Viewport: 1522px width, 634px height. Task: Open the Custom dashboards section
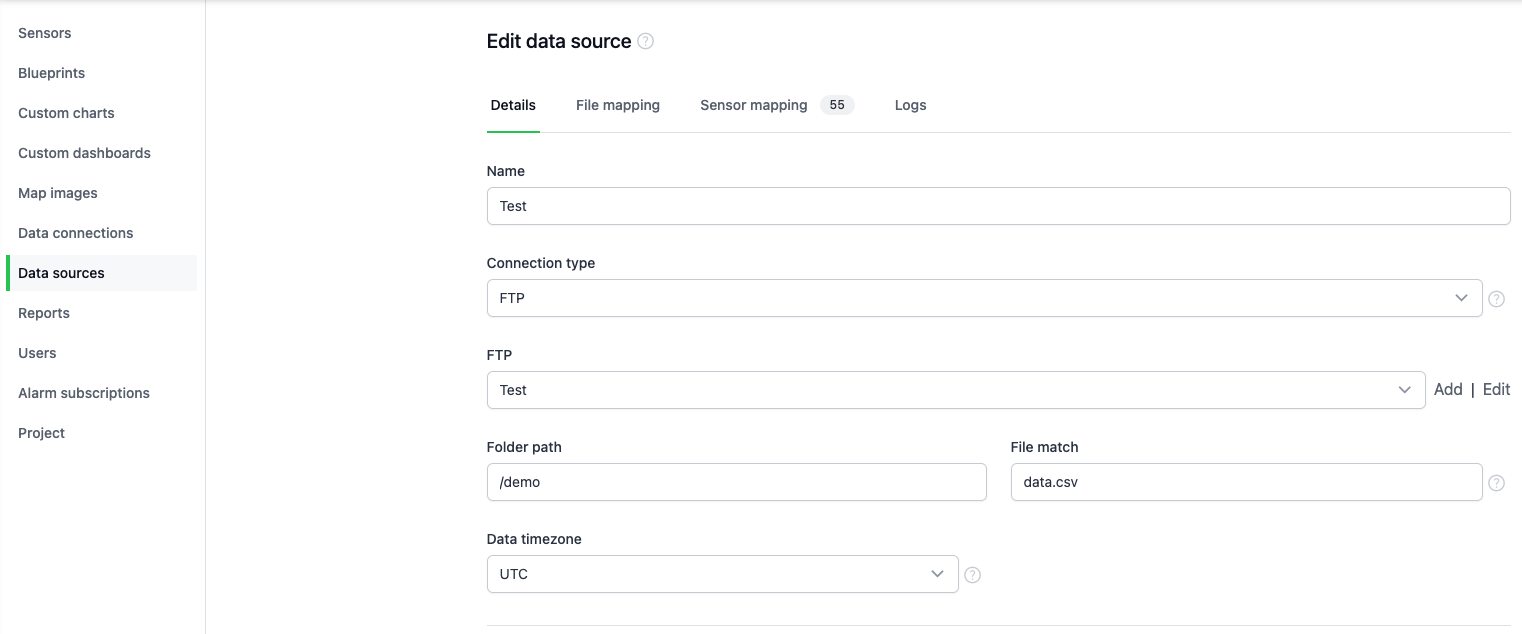(84, 153)
